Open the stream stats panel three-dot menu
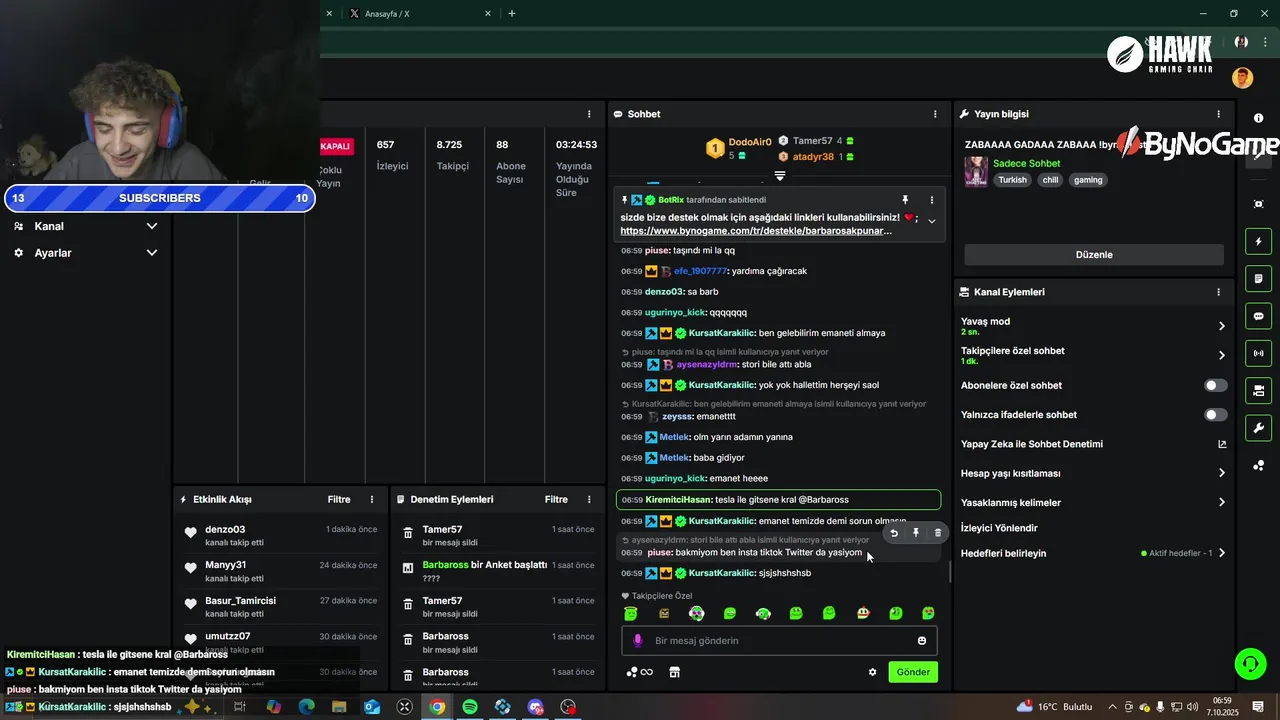The height and width of the screenshot is (720, 1280). (x=589, y=114)
